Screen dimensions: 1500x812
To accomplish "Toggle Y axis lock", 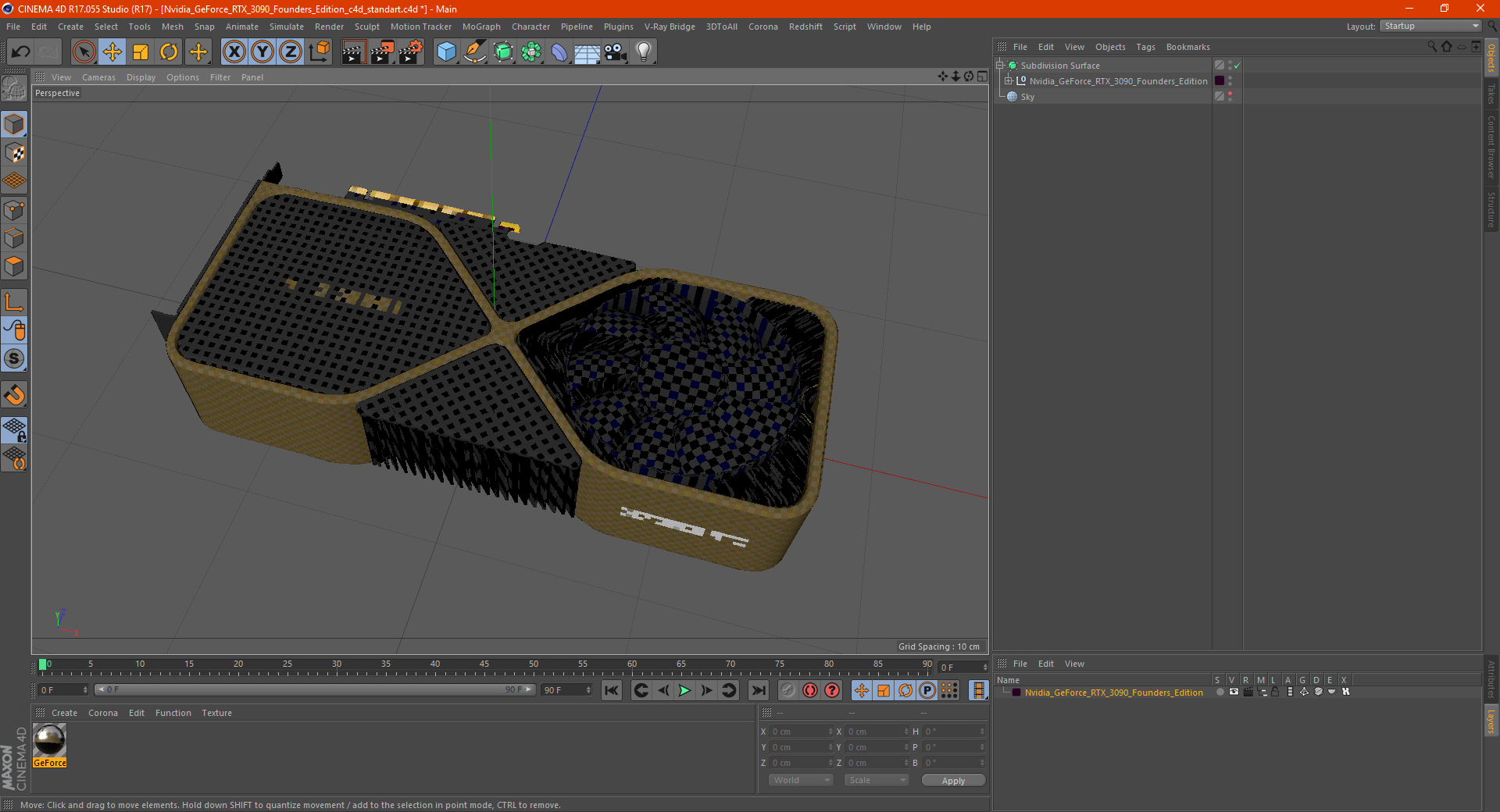I will [x=262, y=52].
